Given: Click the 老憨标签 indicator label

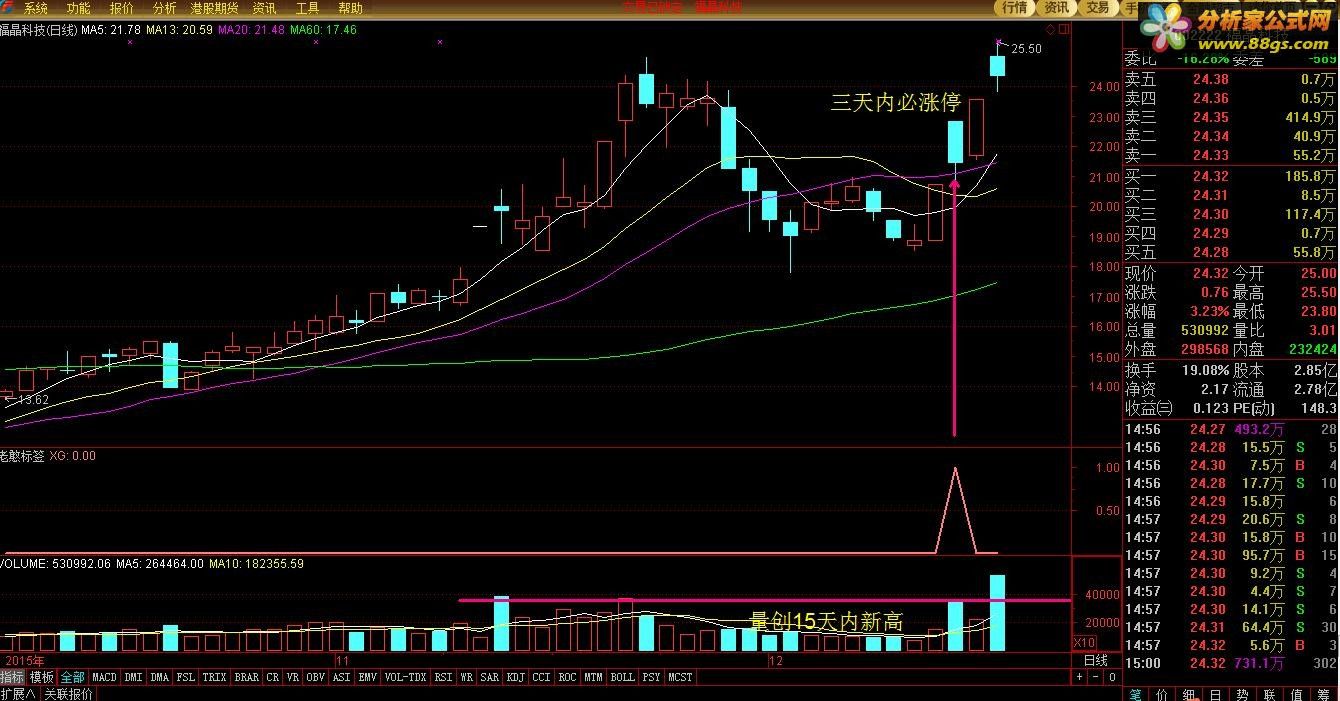Looking at the screenshot, I should [x=22, y=455].
